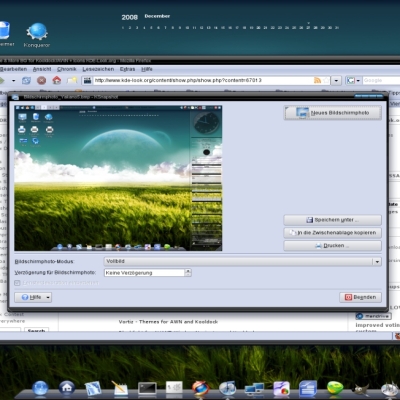Open Bearbeiten menu in Firefox
The height and width of the screenshot is (400, 400).
click(13, 69)
